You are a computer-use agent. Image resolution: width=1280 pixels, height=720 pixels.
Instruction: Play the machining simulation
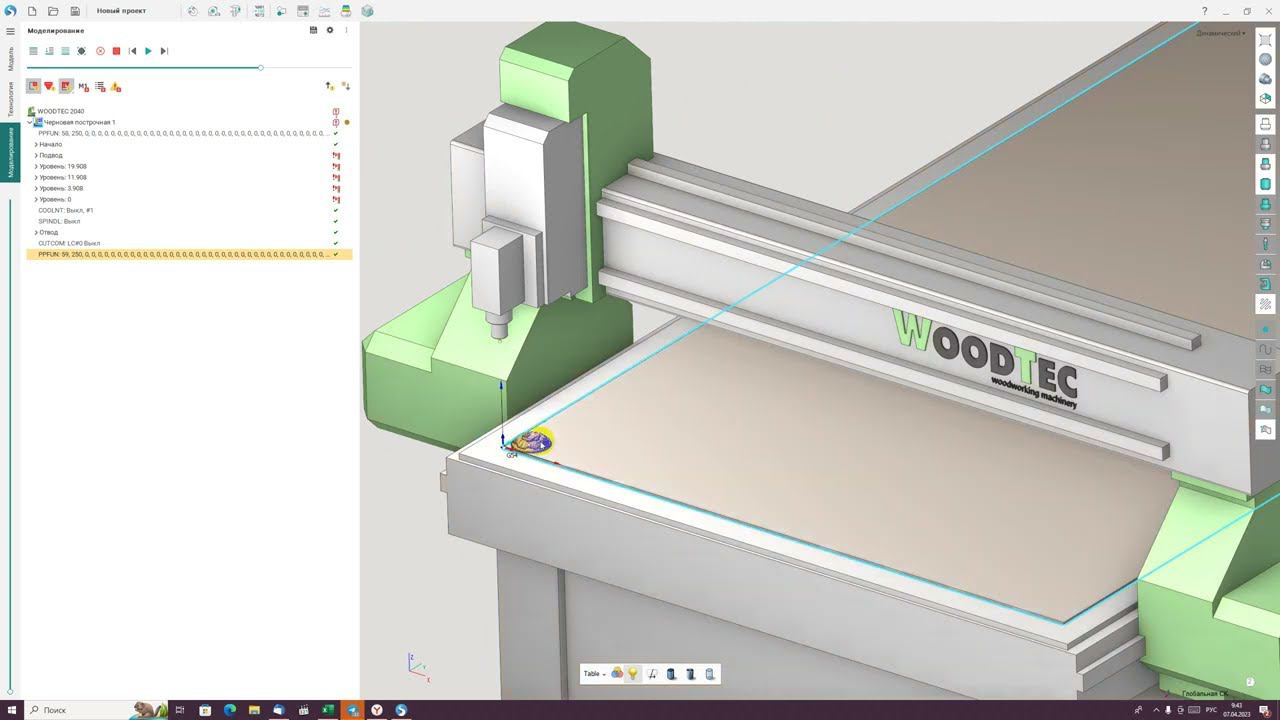tap(148, 51)
